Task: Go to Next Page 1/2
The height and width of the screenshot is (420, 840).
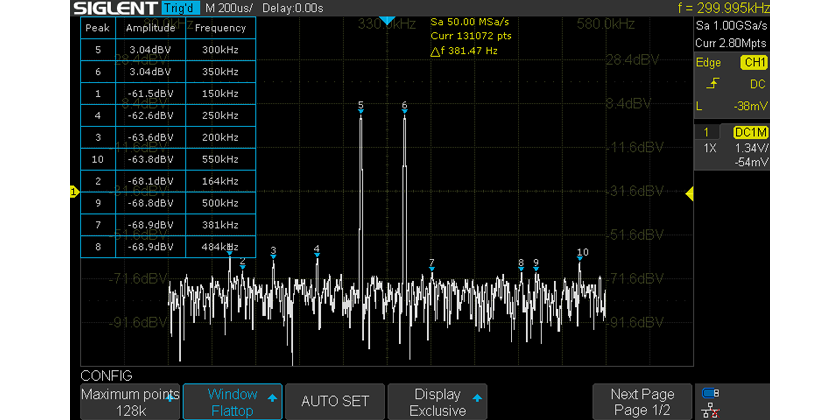Action: pyautogui.click(x=642, y=402)
